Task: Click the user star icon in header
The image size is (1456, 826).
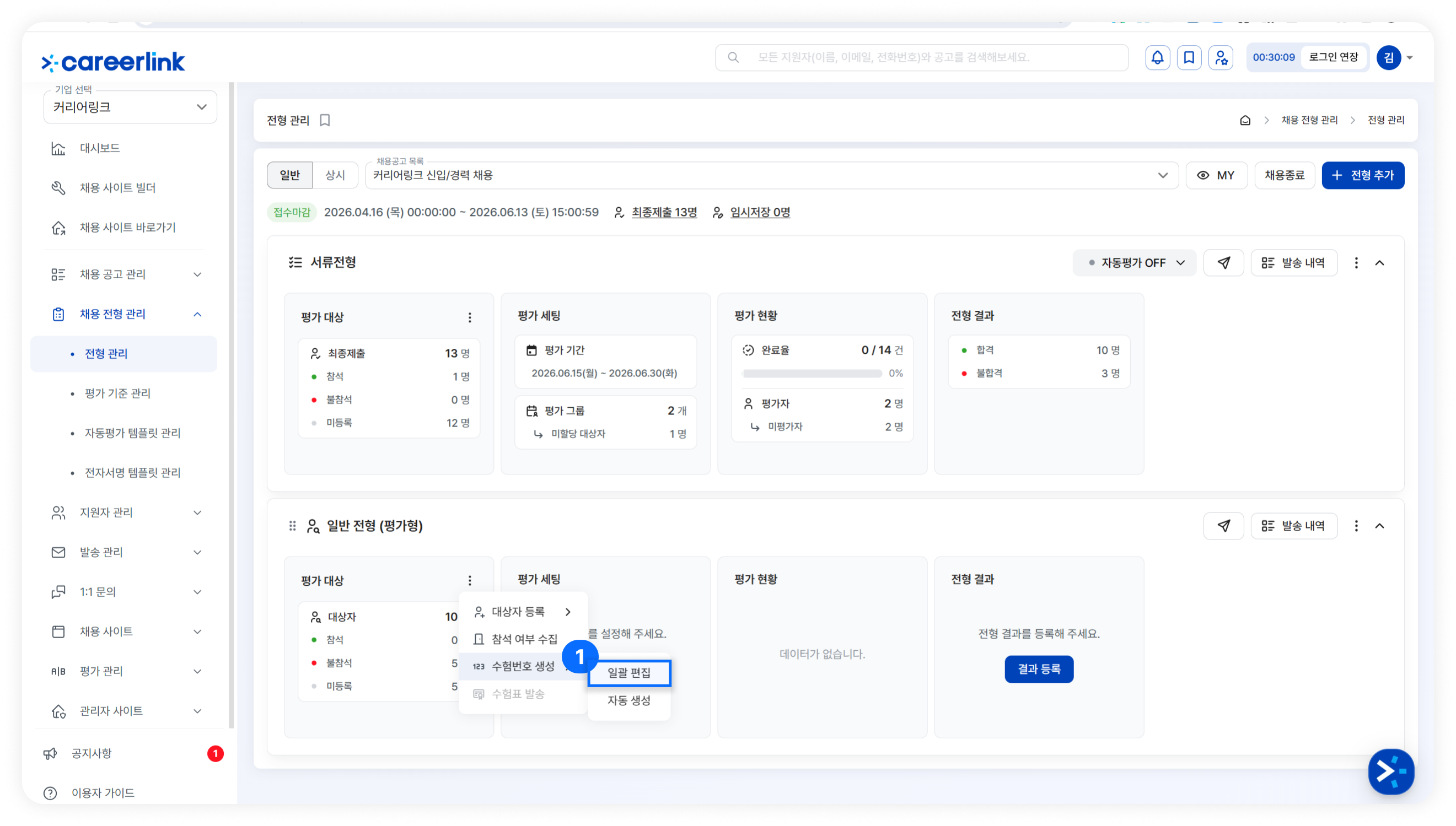Action: (1221, 57)
